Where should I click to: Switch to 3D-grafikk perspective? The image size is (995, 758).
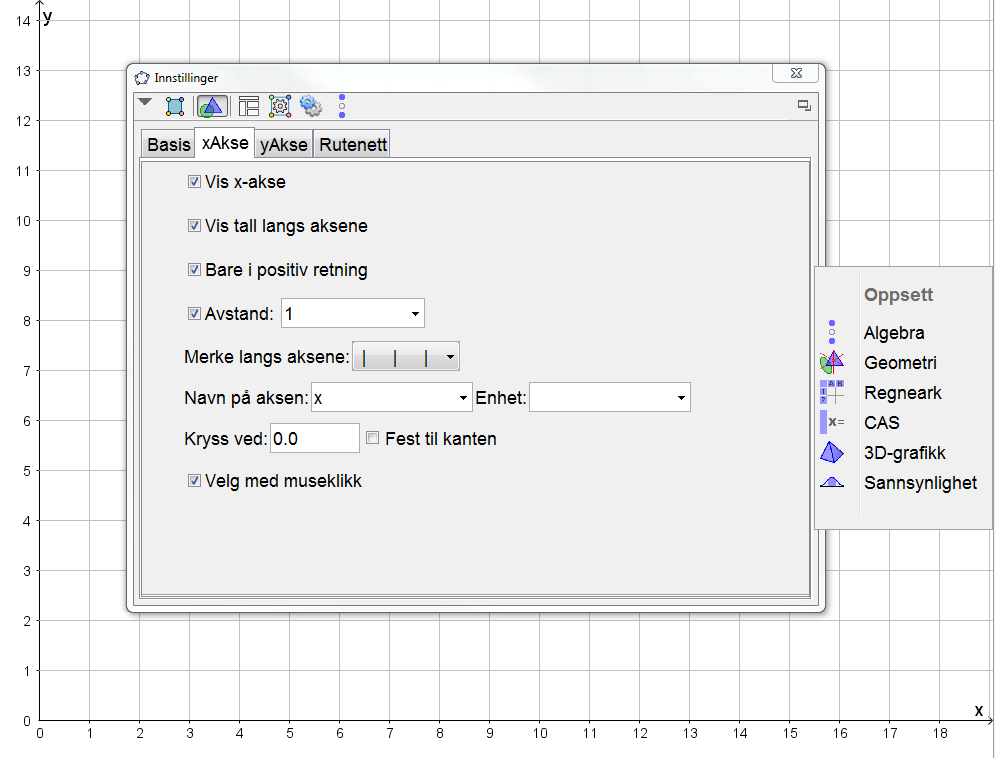[x=904, y=453]
